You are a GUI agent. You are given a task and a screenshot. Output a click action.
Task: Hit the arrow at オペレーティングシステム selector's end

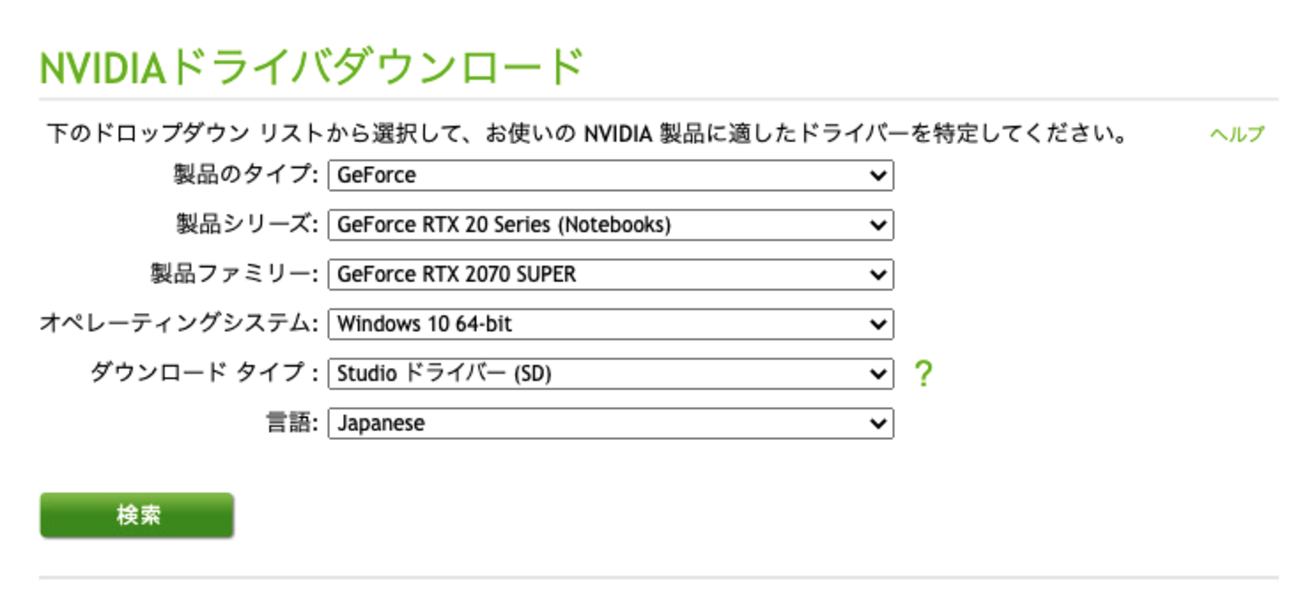pyautogui.click(x=878, y=324)
